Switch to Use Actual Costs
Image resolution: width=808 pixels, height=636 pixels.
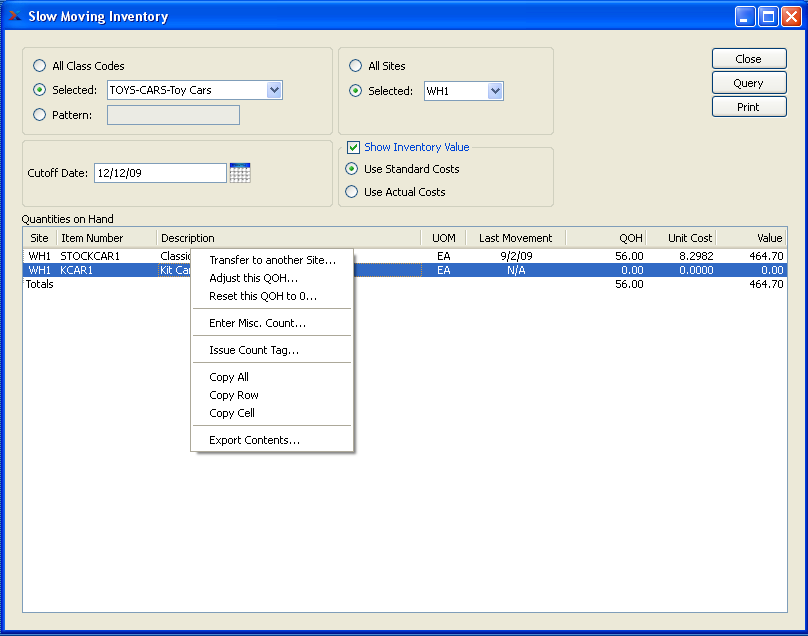[x=351, y=192]
